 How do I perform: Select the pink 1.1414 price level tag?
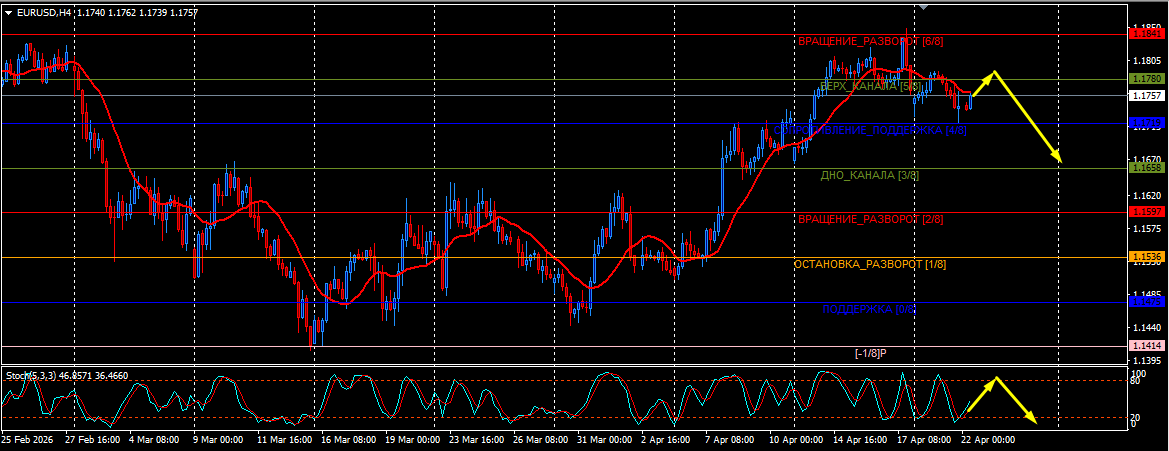tap(1145, 346)
